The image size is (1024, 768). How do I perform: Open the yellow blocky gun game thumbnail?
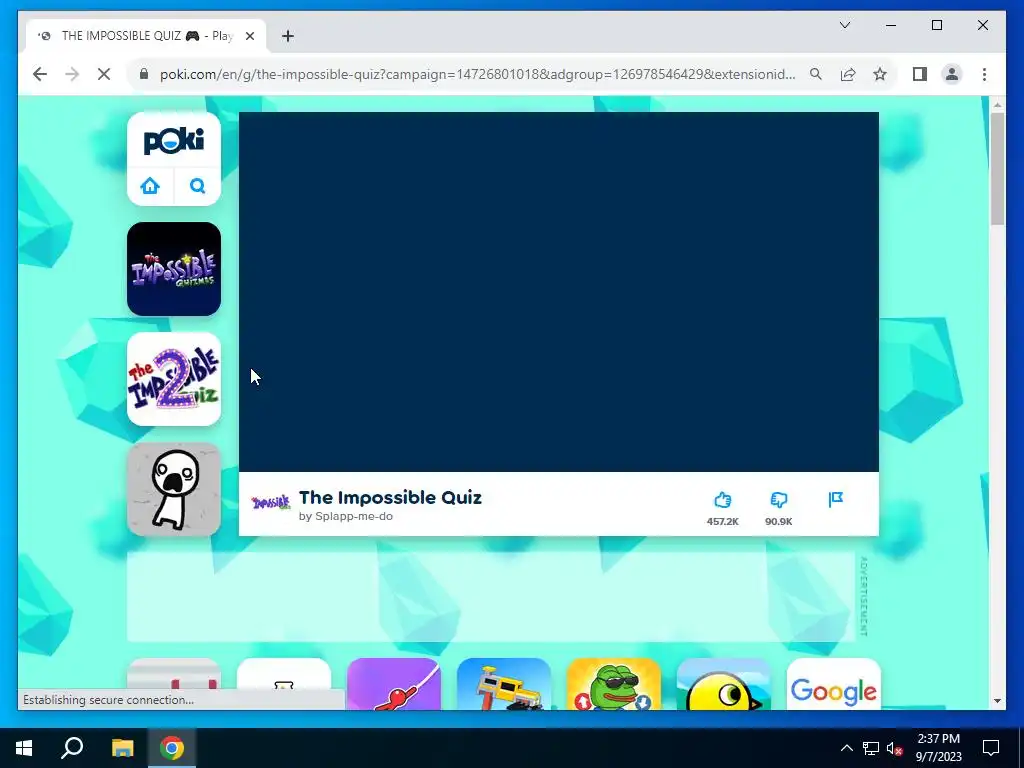coord(504,684)
